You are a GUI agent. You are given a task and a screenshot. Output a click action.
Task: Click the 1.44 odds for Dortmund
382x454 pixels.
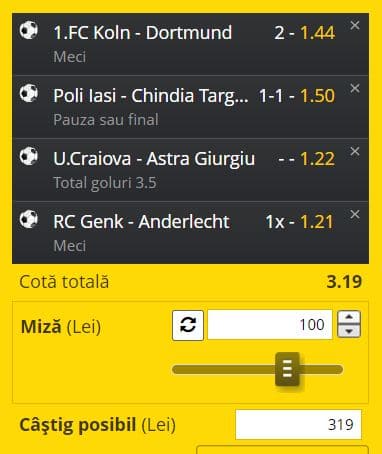(317, 33)
